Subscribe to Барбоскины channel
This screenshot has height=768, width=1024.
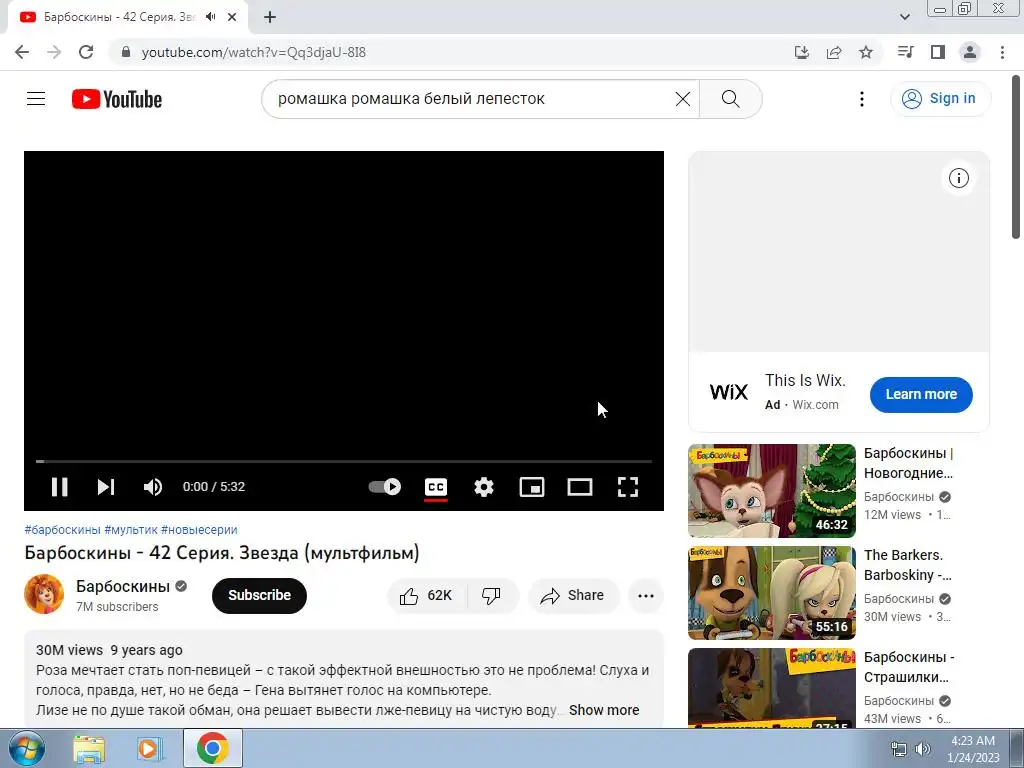tap(259, 596)
